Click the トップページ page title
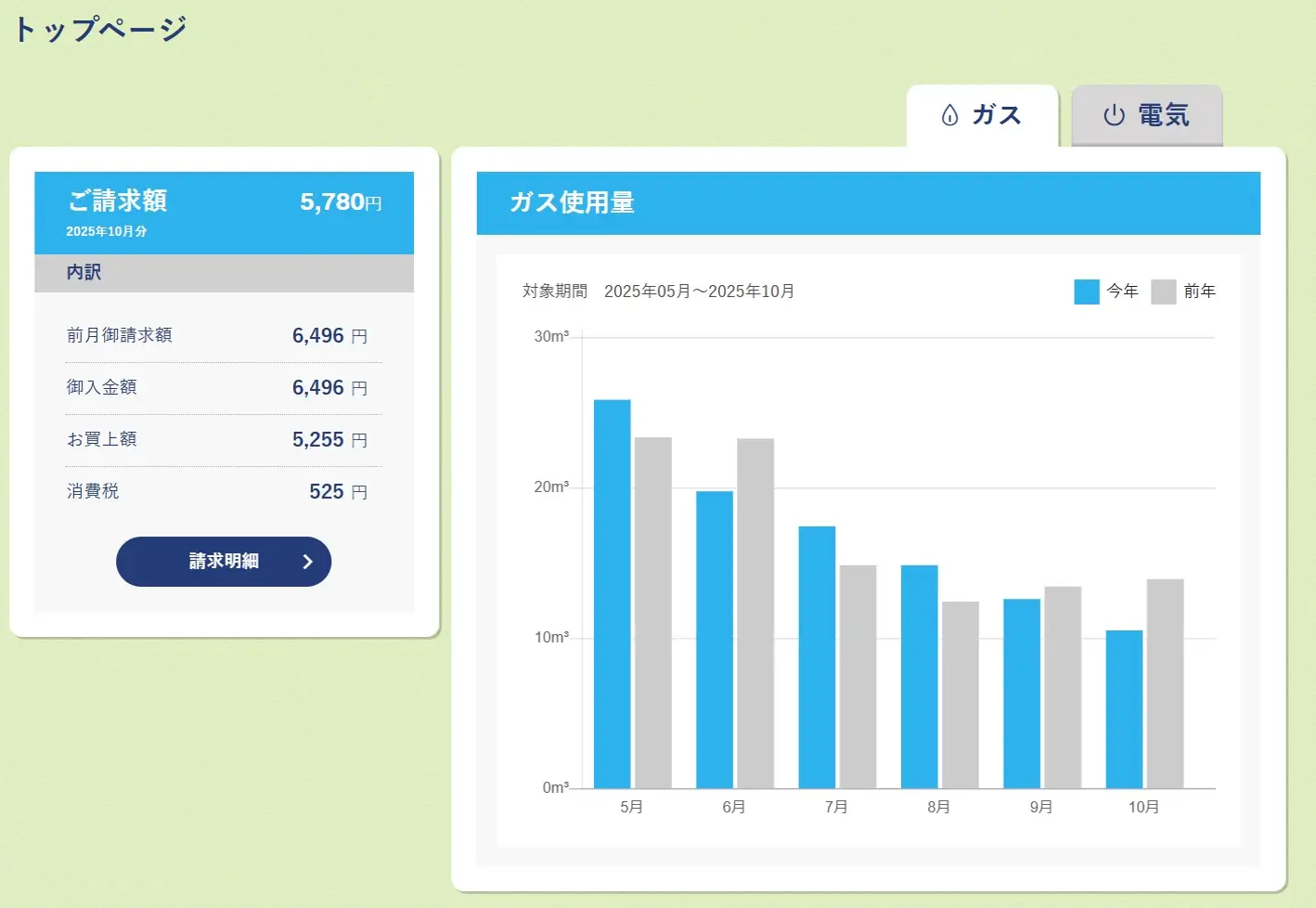Viewport: 1316px width, 908px height. click(100, 29)
